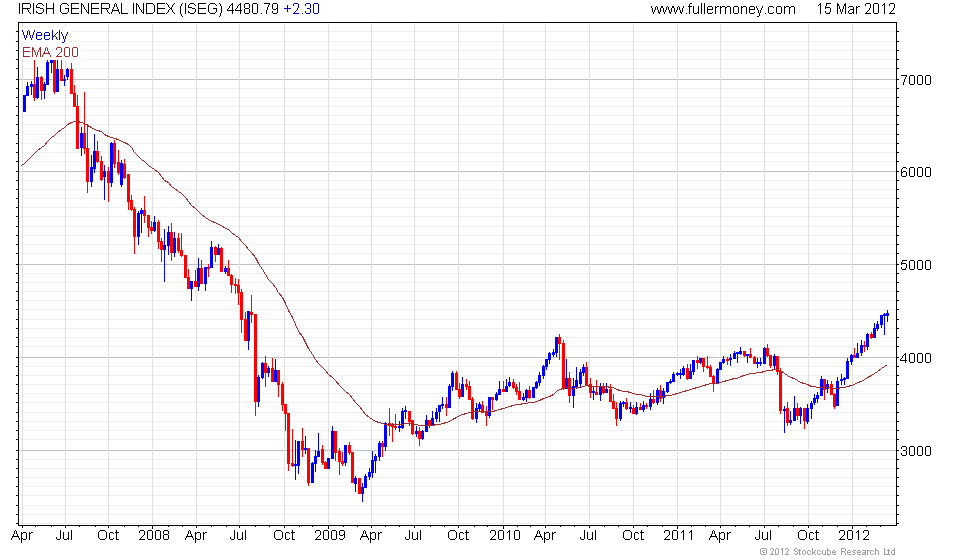Click the 2010 x-axis label
Viewport: 980px width, 560px height.
(505, 536)
